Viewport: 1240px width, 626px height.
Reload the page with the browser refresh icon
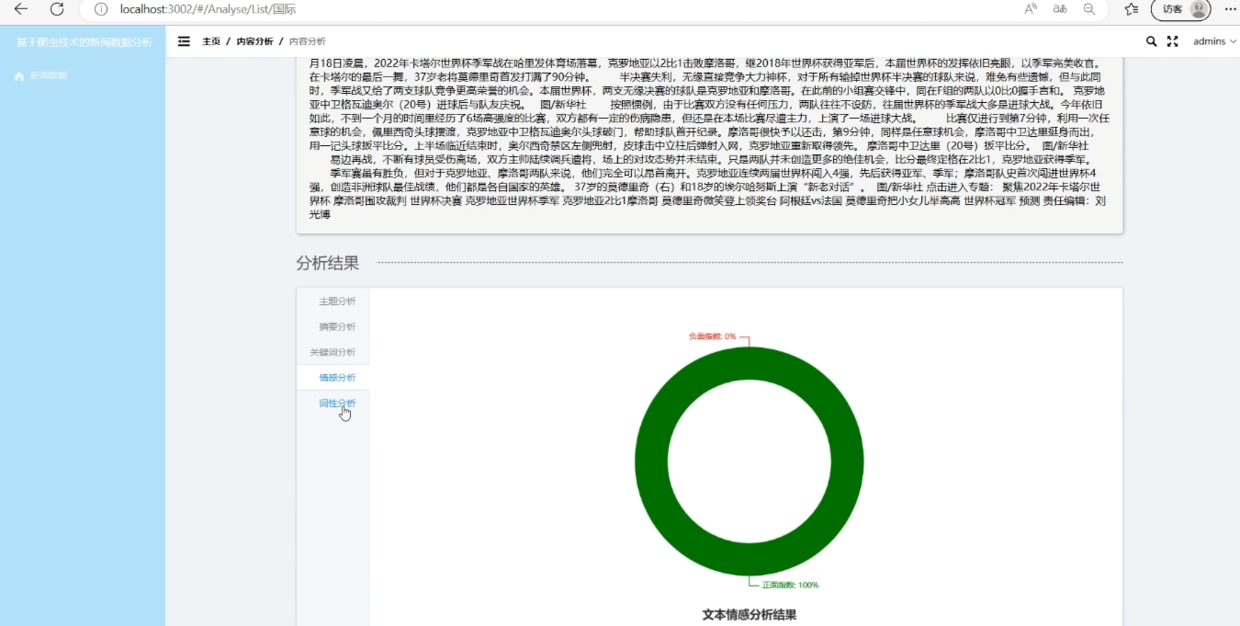(x=57, y=9)
